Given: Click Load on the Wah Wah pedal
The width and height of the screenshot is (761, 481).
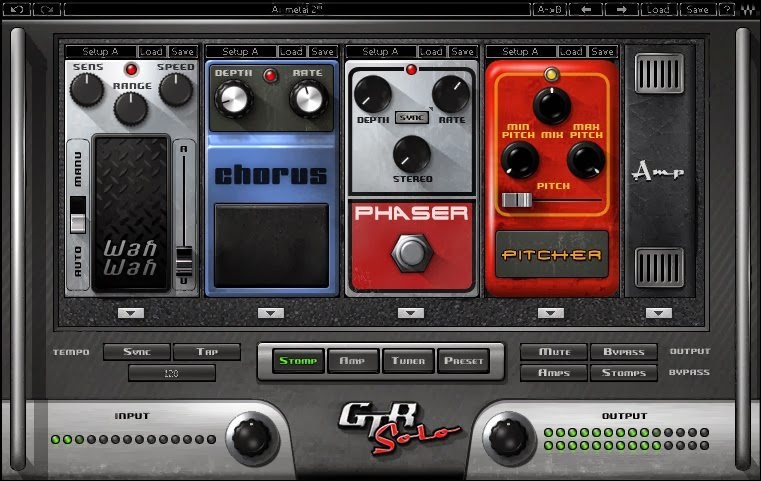Looking at the screenshot, I should [x=151, y=51].
